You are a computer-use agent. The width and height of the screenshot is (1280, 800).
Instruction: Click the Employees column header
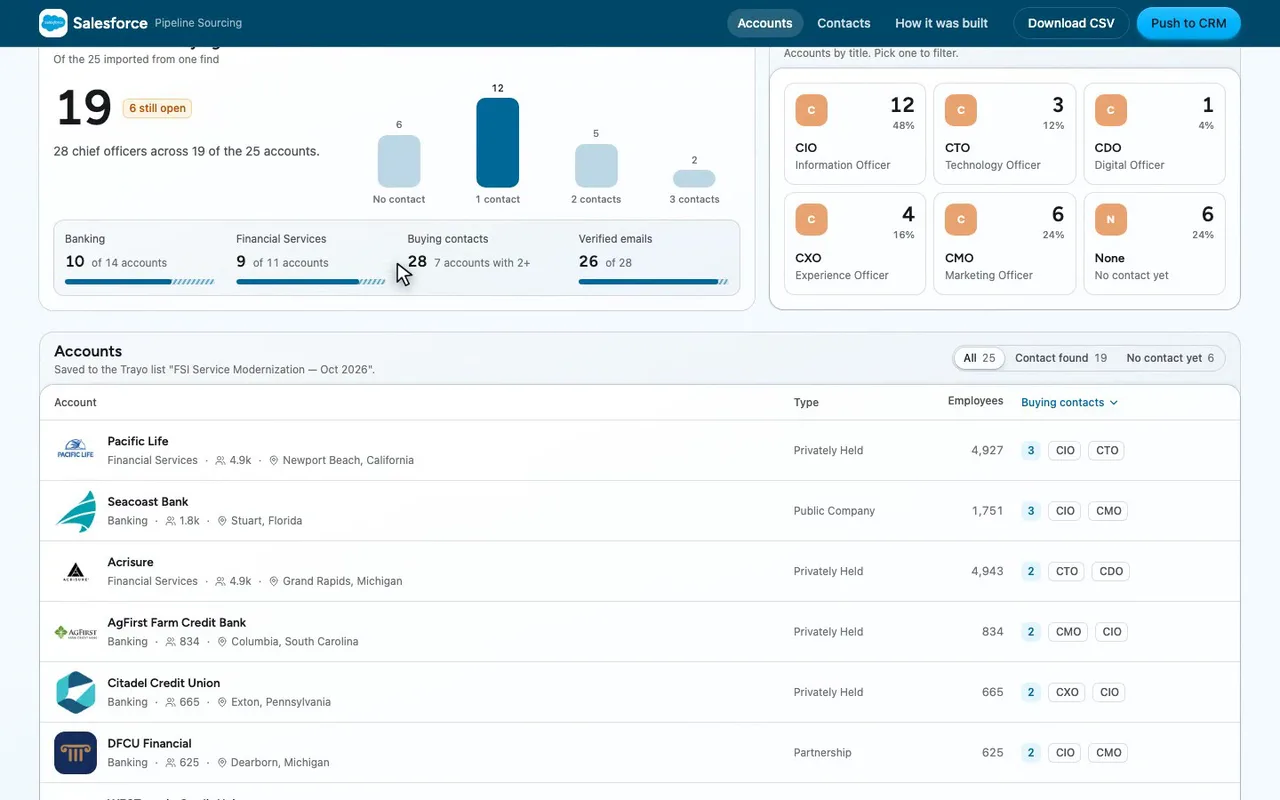pyautogui.click(x=975, y=401)
